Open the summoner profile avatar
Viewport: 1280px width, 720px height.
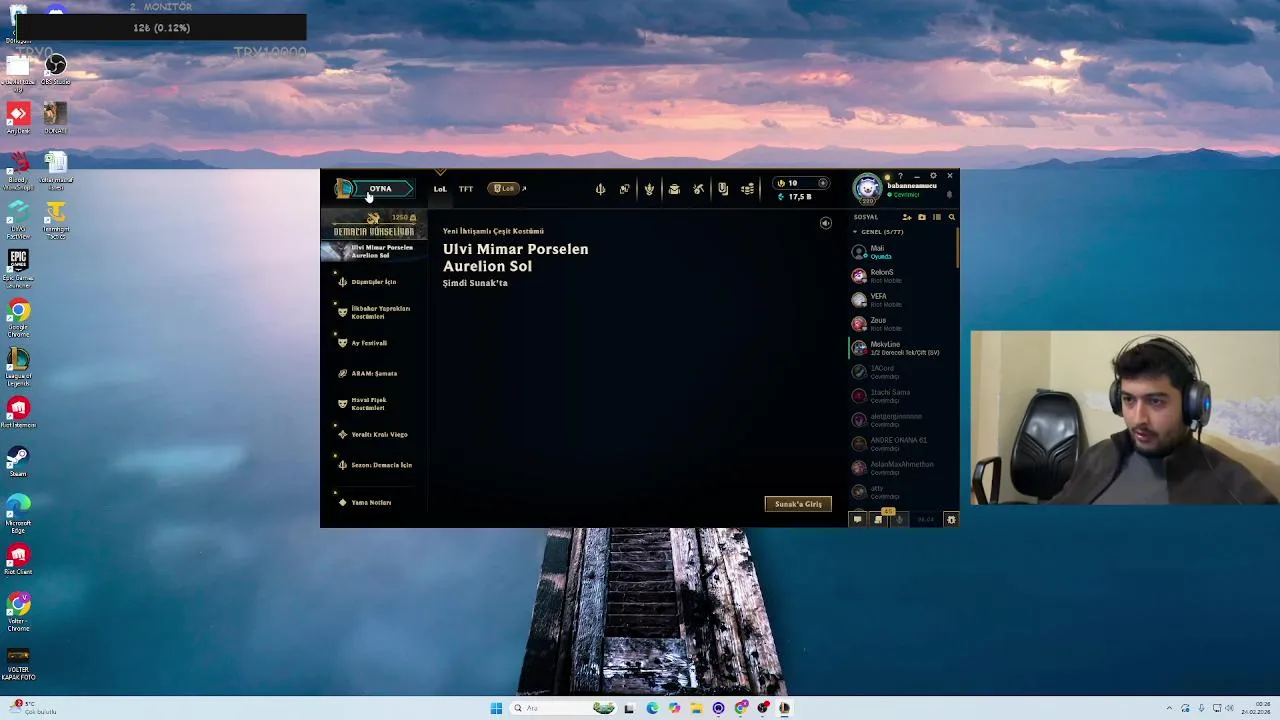(868, 188)
